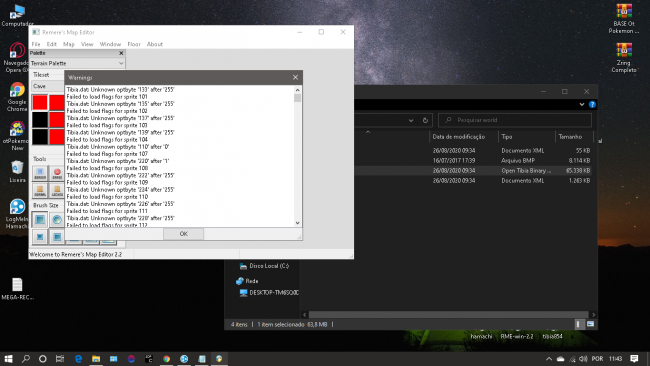The image size is (650, 366).
Task: Switch to details view in Explorer
Action: [x=578, y=324]
